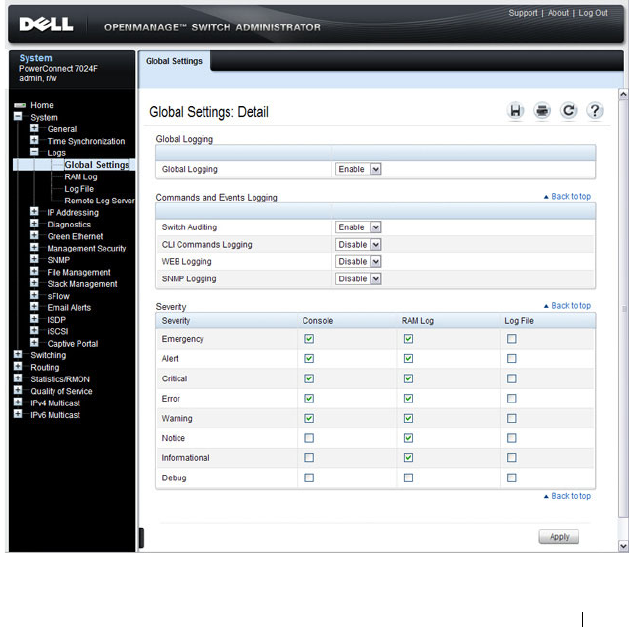Click the Print icon
The image size is (641, 627).
(x=542, y=111)
